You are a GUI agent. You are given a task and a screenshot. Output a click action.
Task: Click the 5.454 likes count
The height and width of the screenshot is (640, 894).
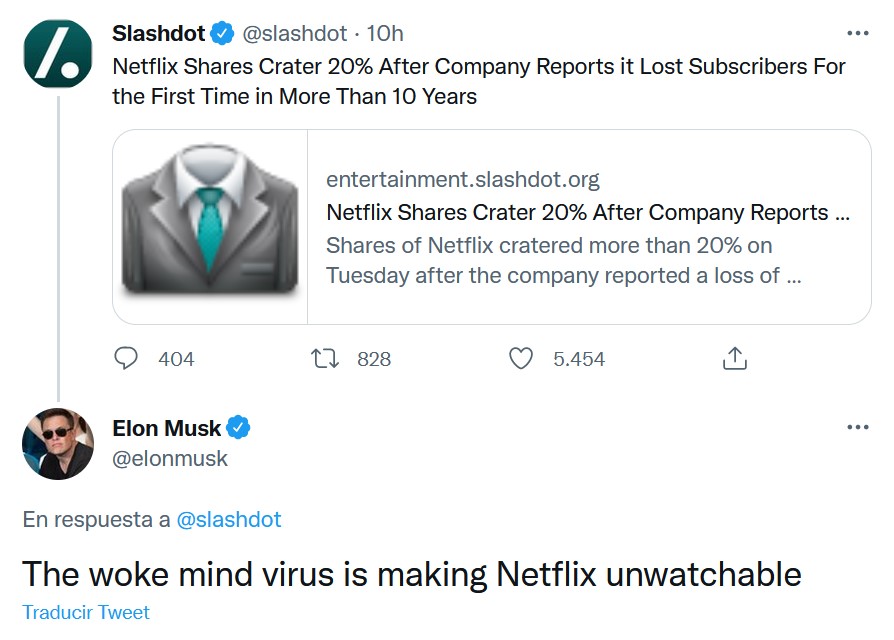point(579,359)
